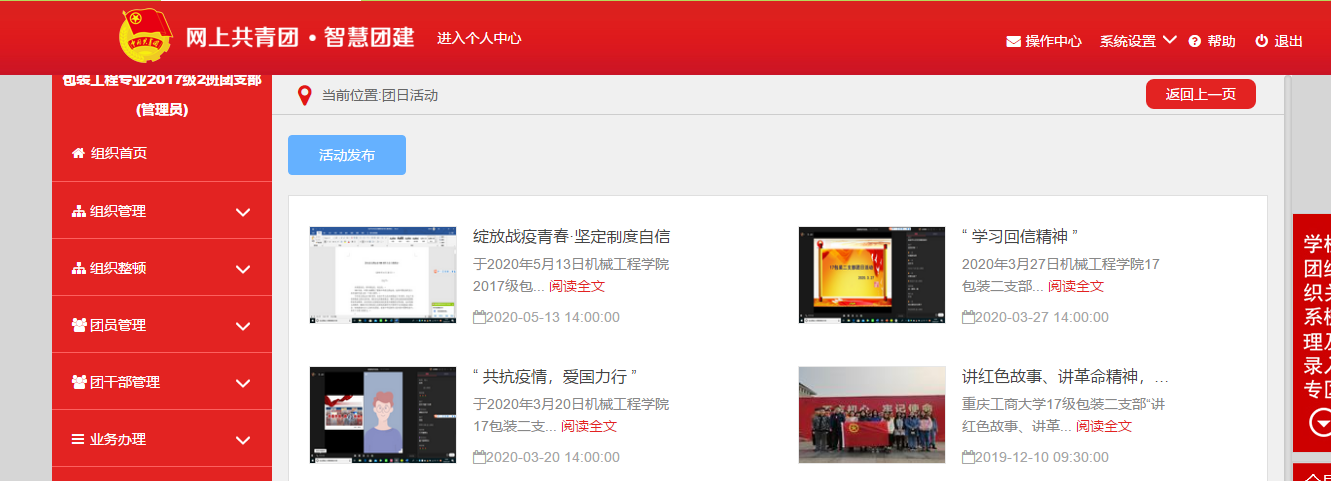
Task: Click the list icon beside 业务办理
Action: [x=78, y=439]
